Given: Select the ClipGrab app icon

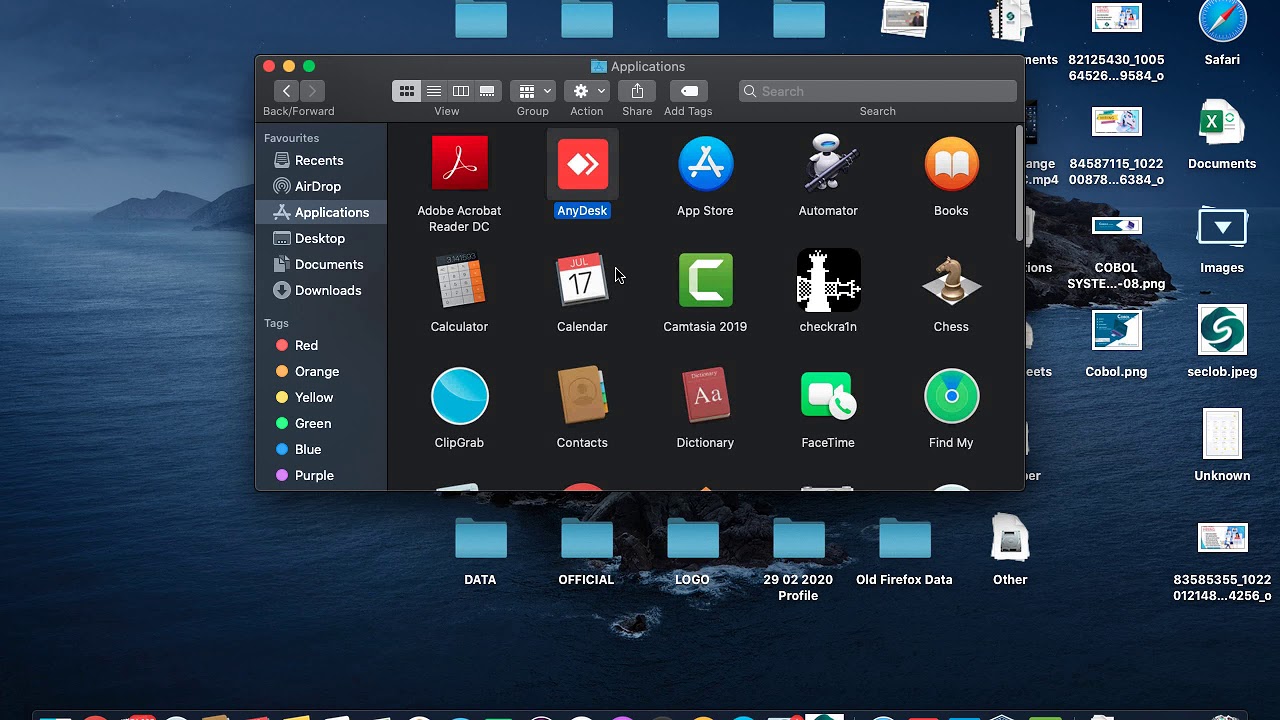Looking at the screenshot, I should click(459, 395).
